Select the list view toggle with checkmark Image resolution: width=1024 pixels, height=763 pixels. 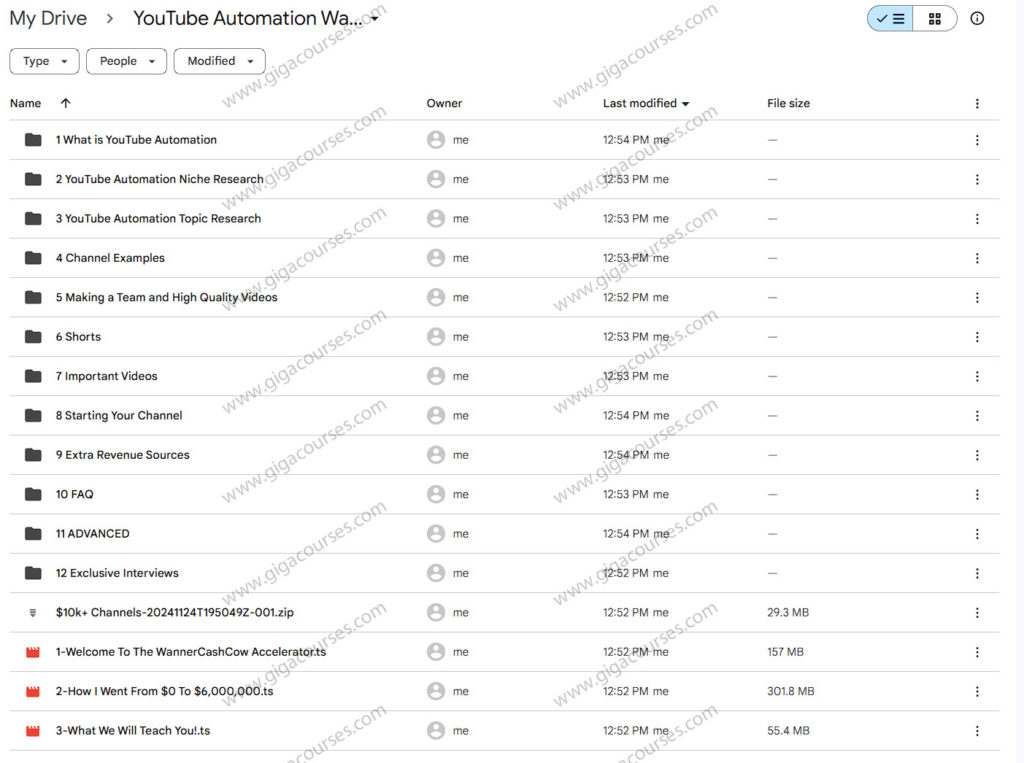point(889,18)
